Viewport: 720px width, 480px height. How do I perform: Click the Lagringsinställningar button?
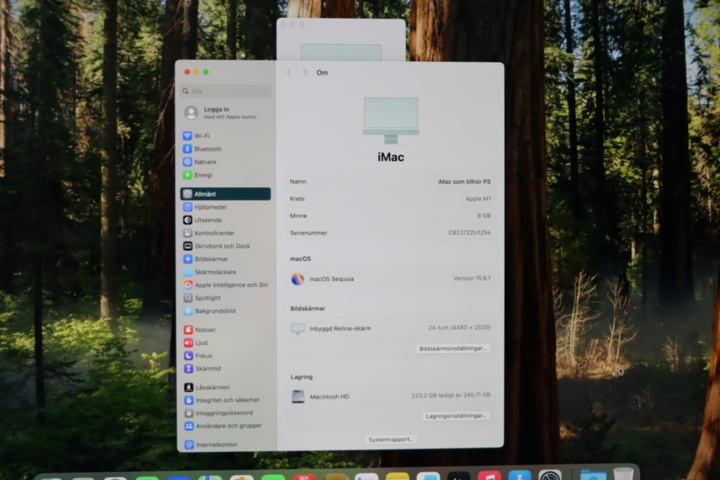pos(456,416)
